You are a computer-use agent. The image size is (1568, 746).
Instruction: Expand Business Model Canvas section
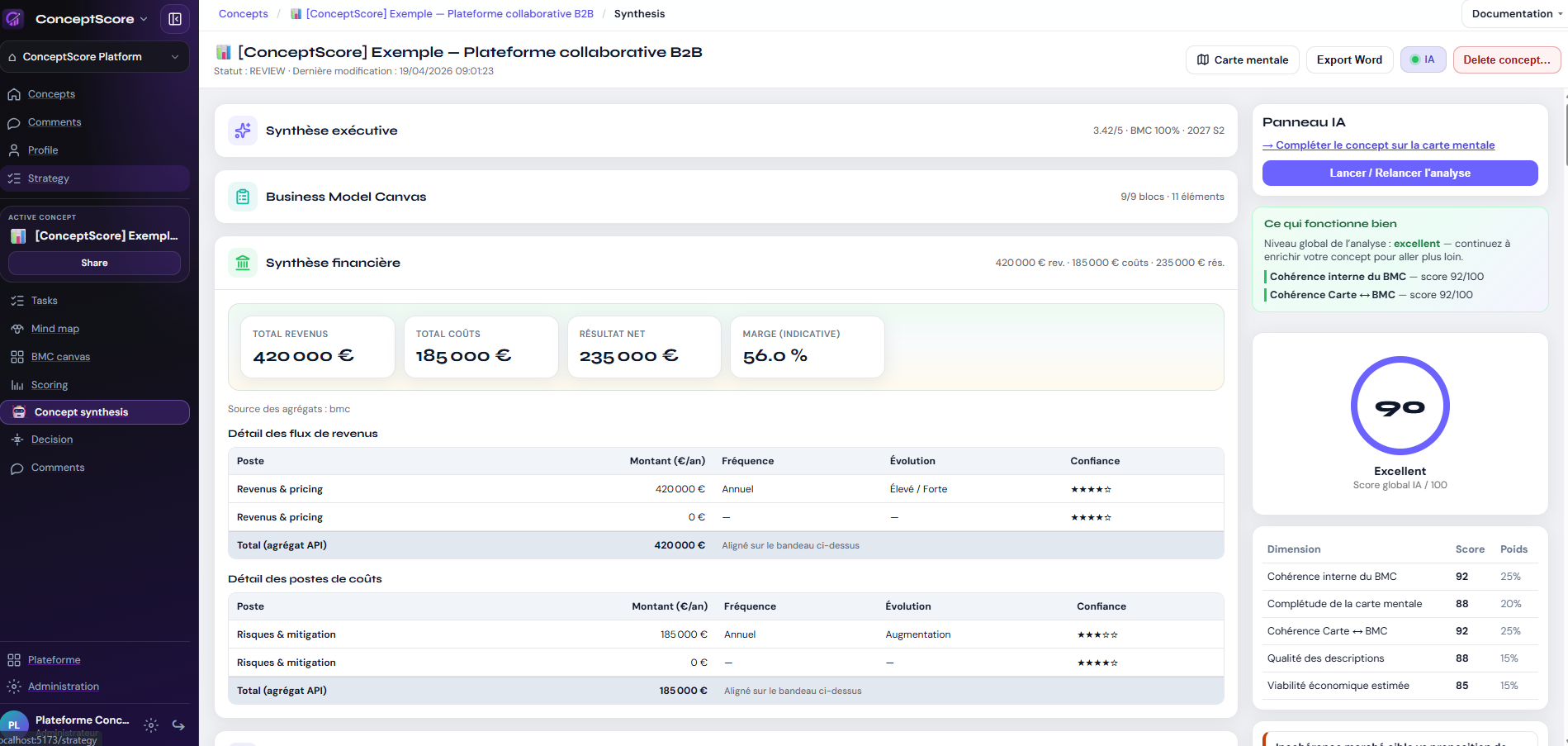(726, 197)
